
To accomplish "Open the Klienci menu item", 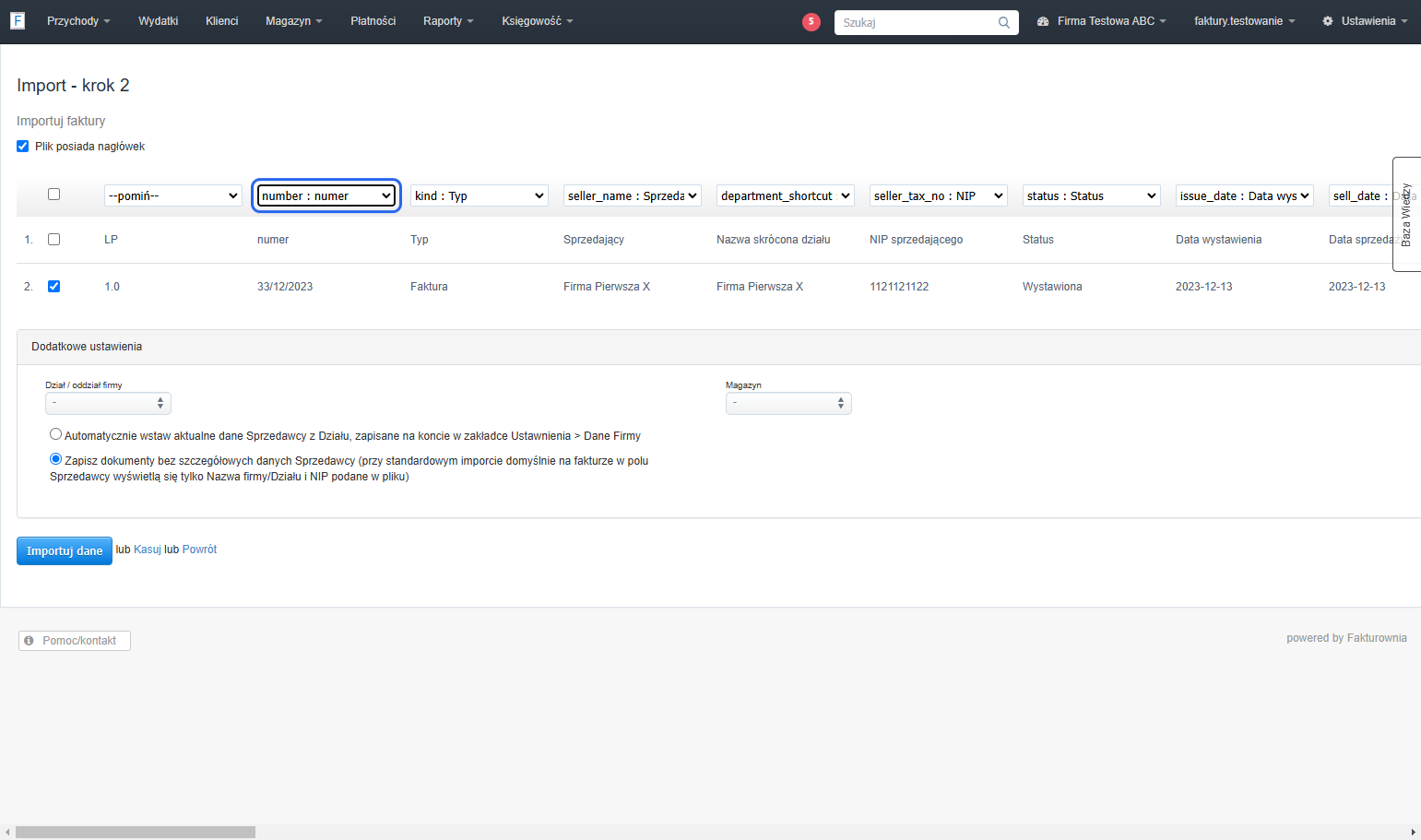I will [x=222, y=21].
